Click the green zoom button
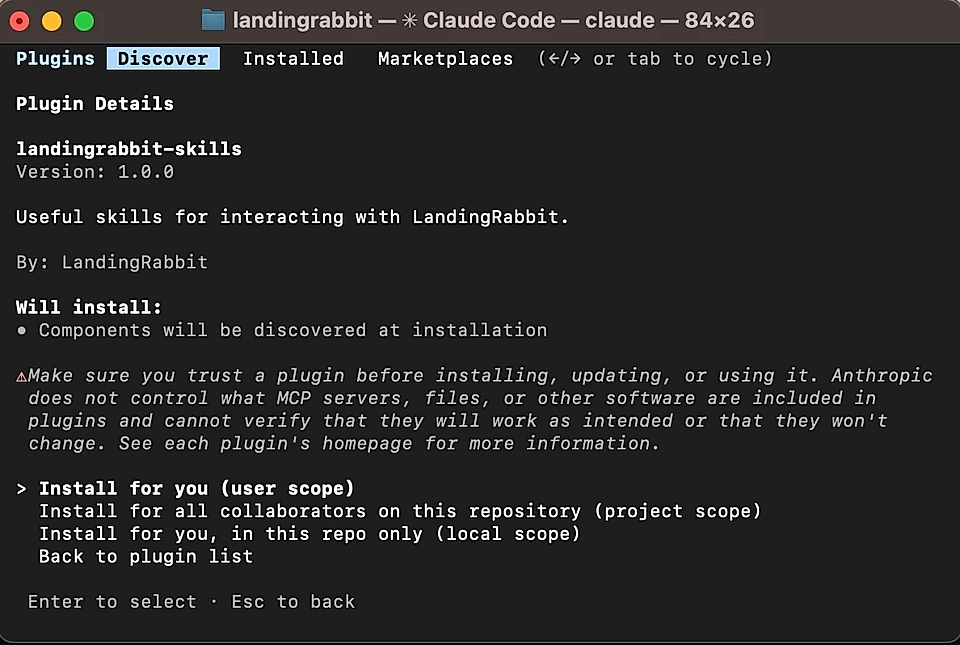This screenshot has width=960, height=645. coord(84,19)
